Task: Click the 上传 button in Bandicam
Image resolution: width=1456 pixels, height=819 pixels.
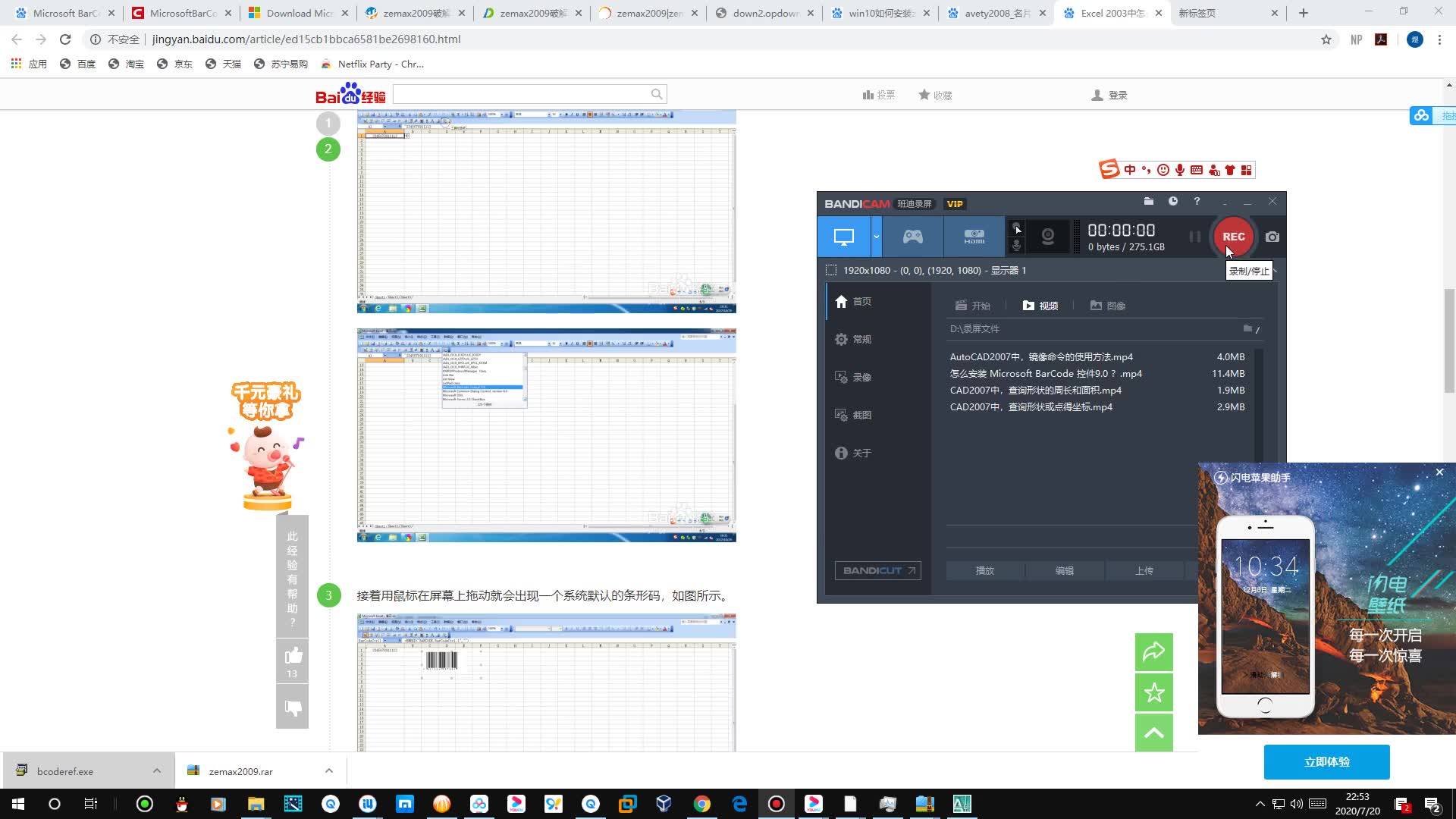Action: coord(1144,570)
